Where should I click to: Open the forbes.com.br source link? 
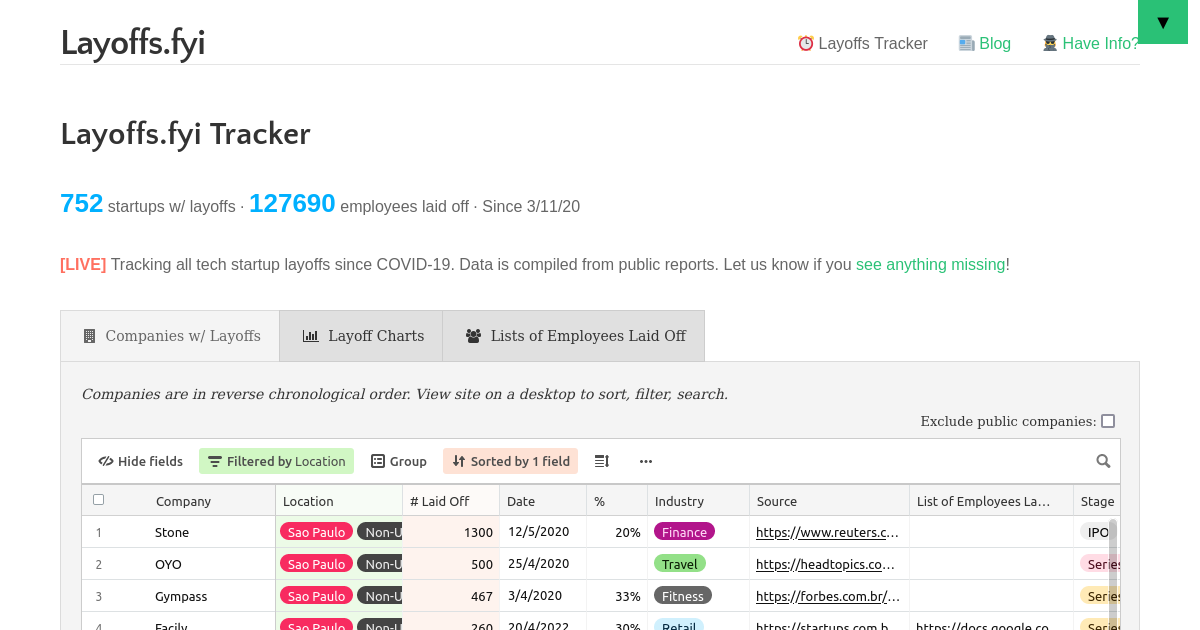pos(828,596)
